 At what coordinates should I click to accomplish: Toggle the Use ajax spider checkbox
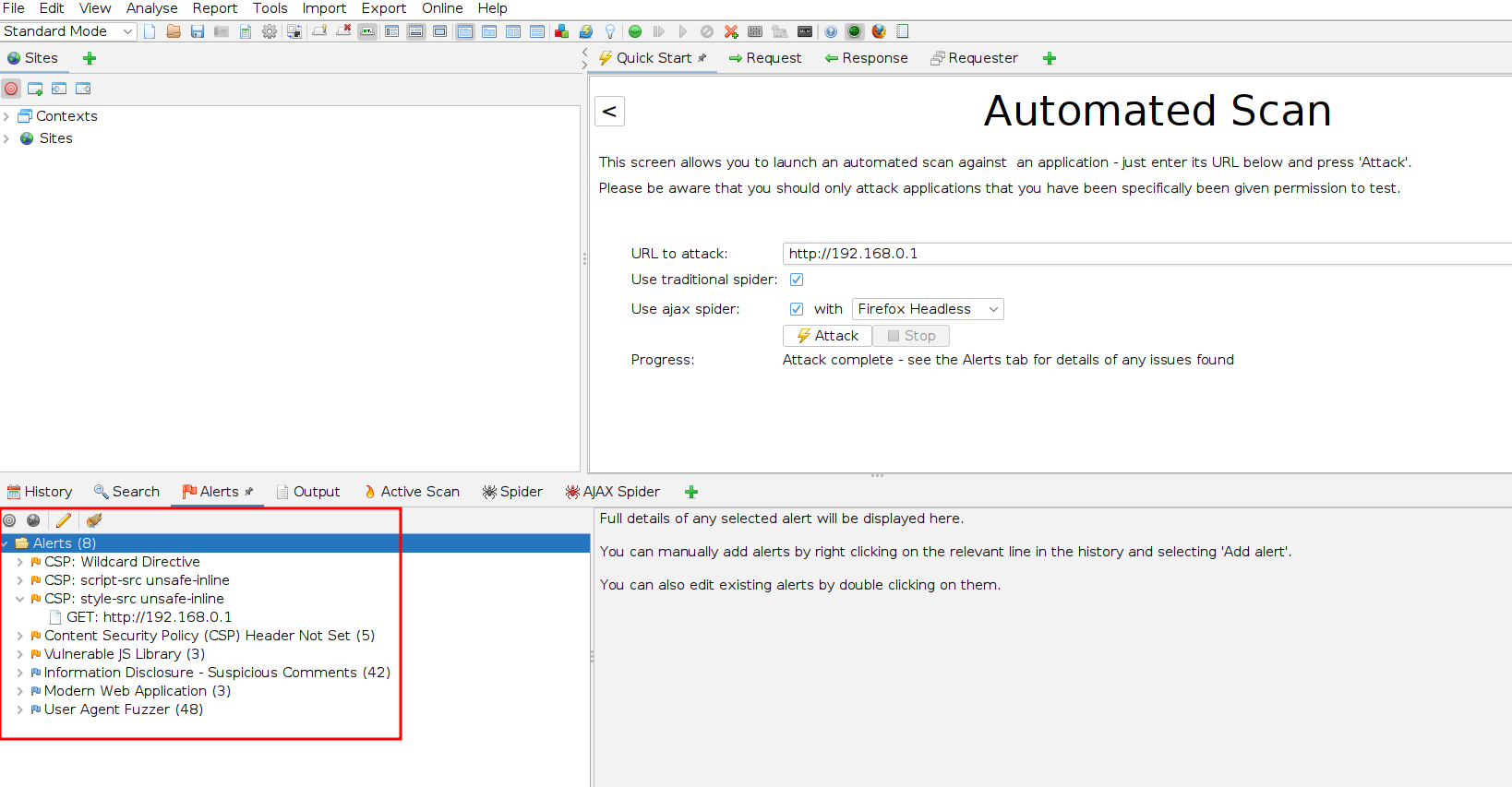(797, 309)
